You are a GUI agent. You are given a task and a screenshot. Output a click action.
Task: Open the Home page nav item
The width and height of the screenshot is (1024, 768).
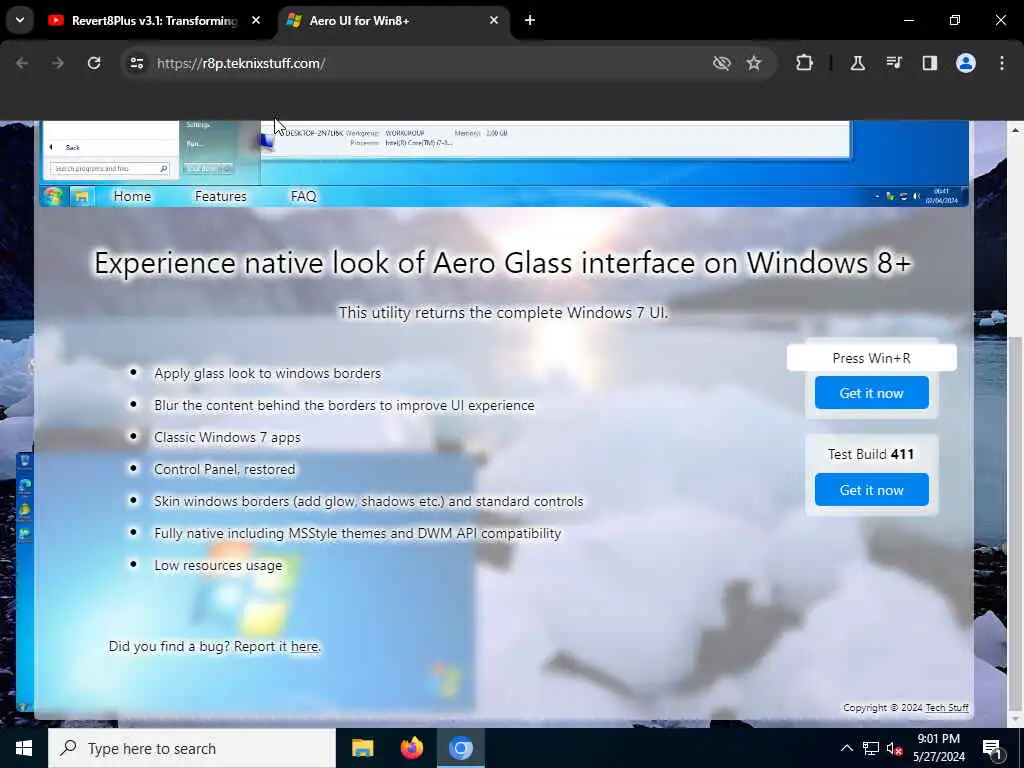(x=132, y=197)
